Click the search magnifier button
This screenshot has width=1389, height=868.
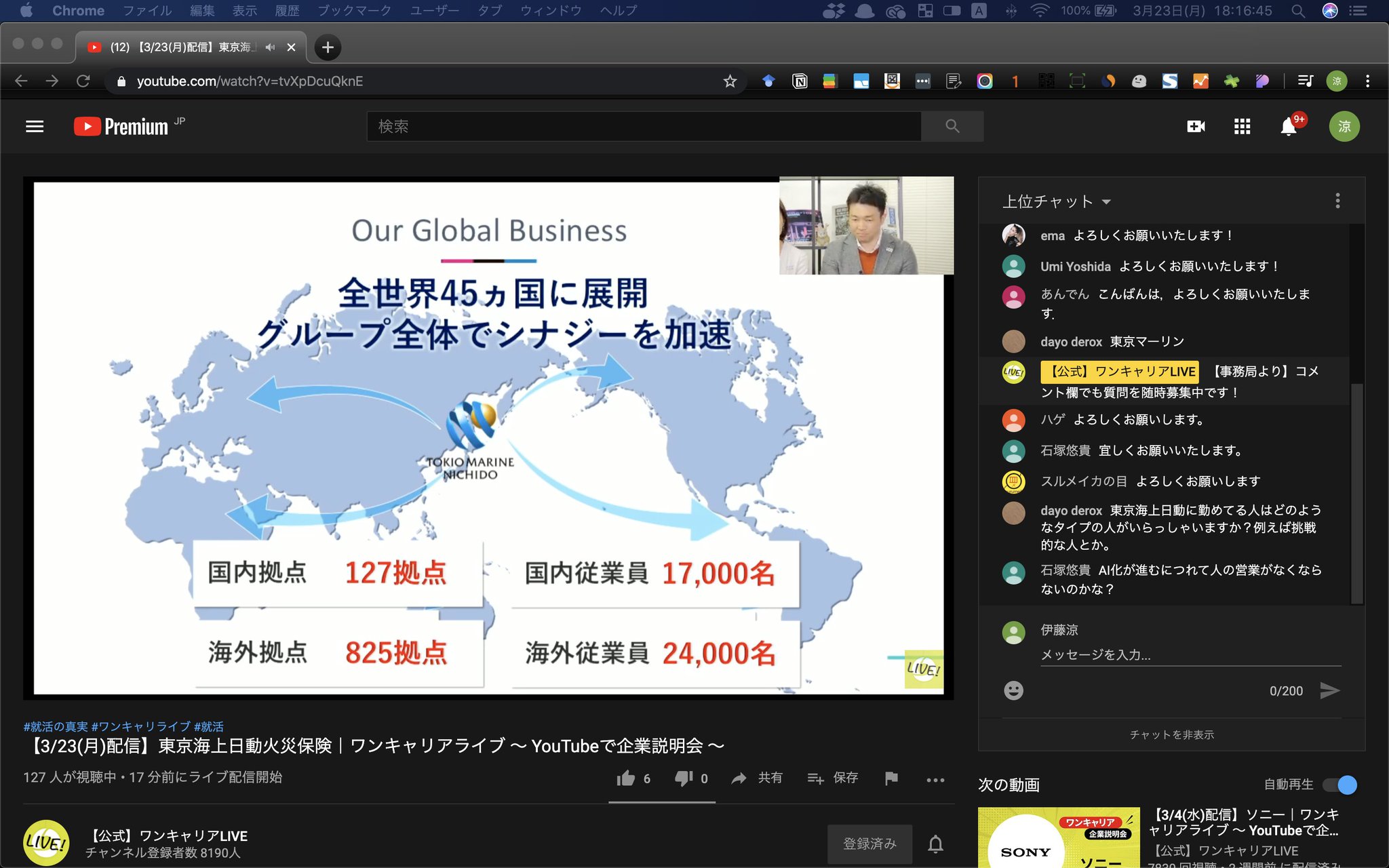(952, 126)
